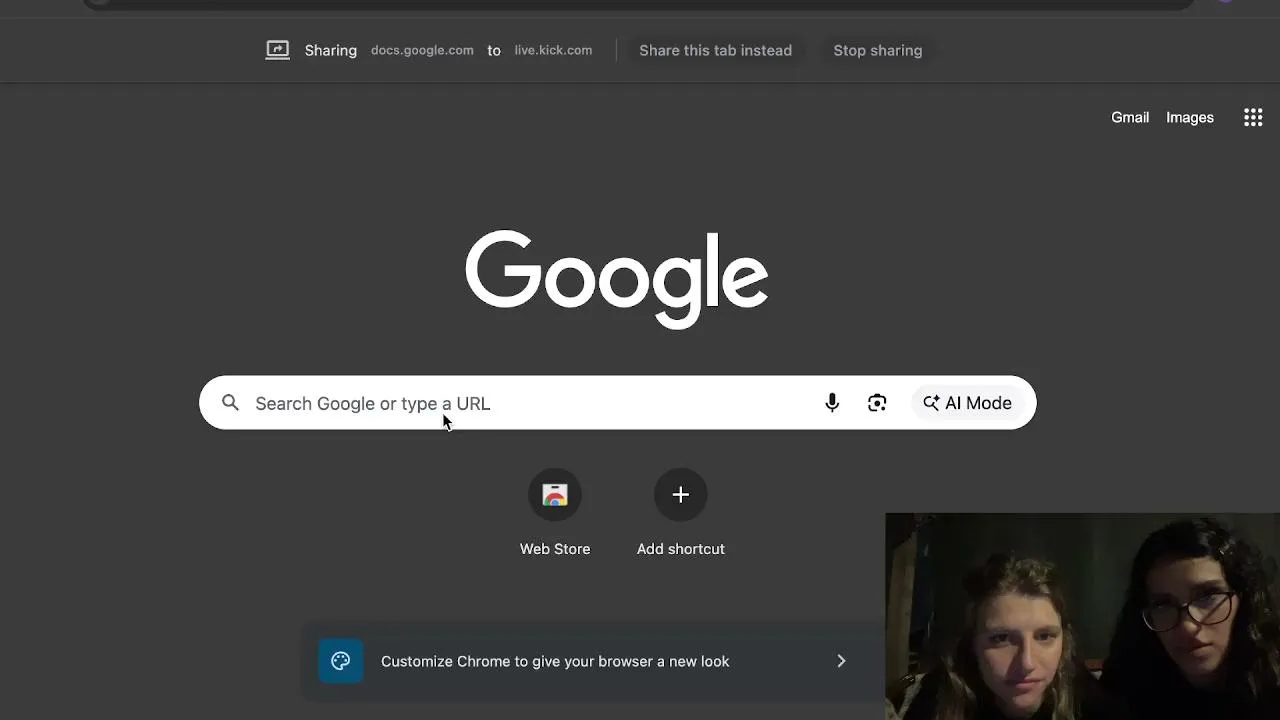Click the Customize Chrome palette icon
Image resolution: width=1280 pixels, height=720 pixels.
[x=341, y=661]
